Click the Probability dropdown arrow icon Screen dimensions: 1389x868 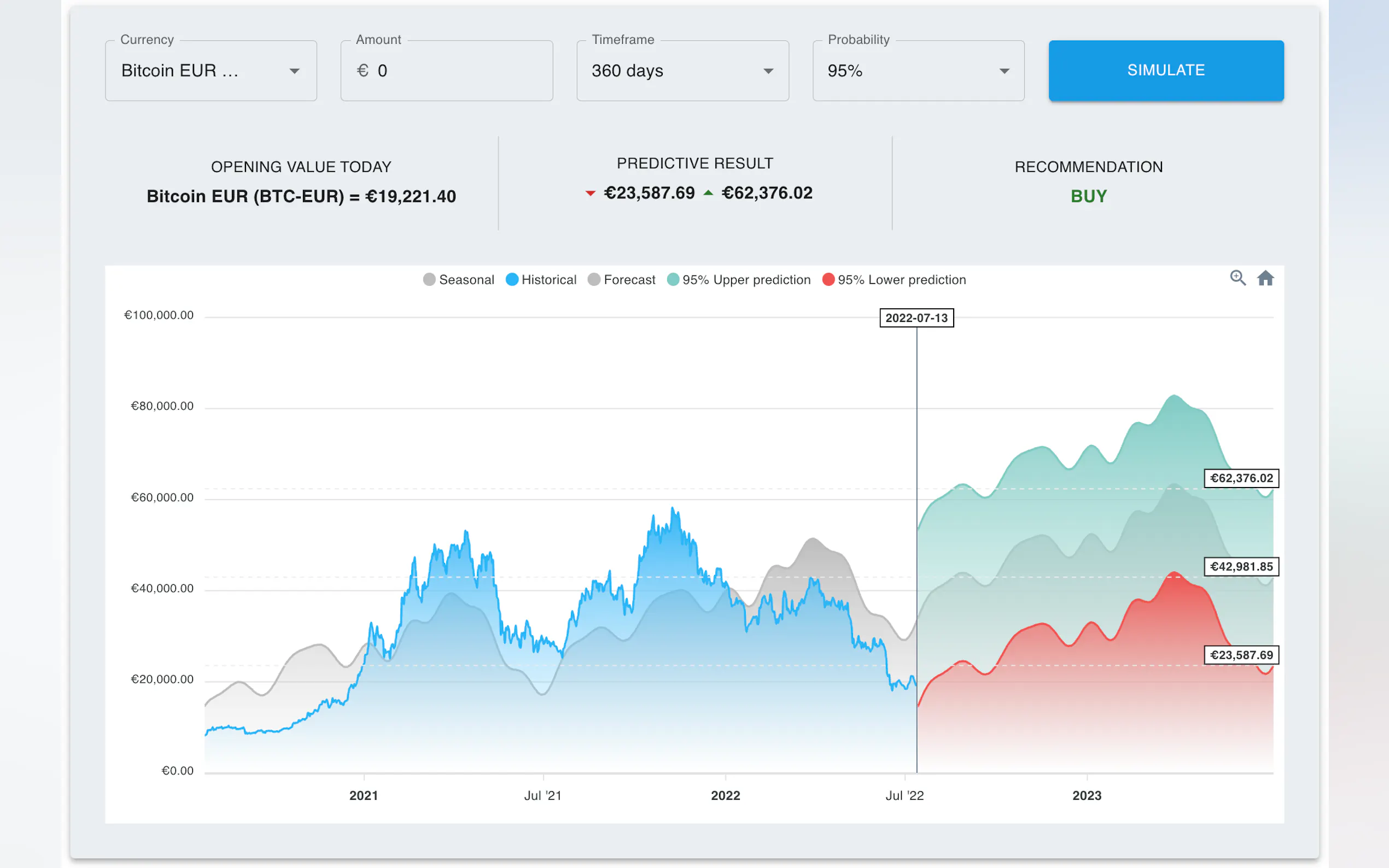[1003, 71]
